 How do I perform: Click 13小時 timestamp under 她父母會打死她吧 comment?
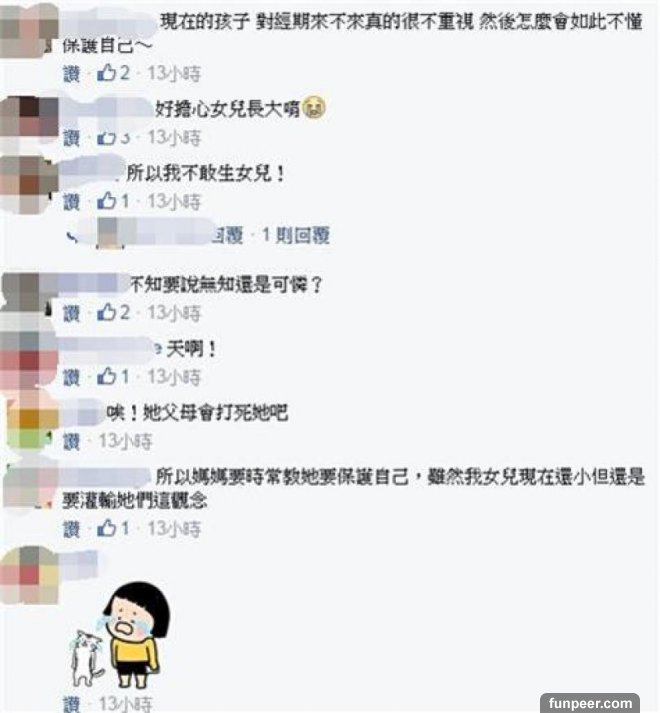point(126,442)
